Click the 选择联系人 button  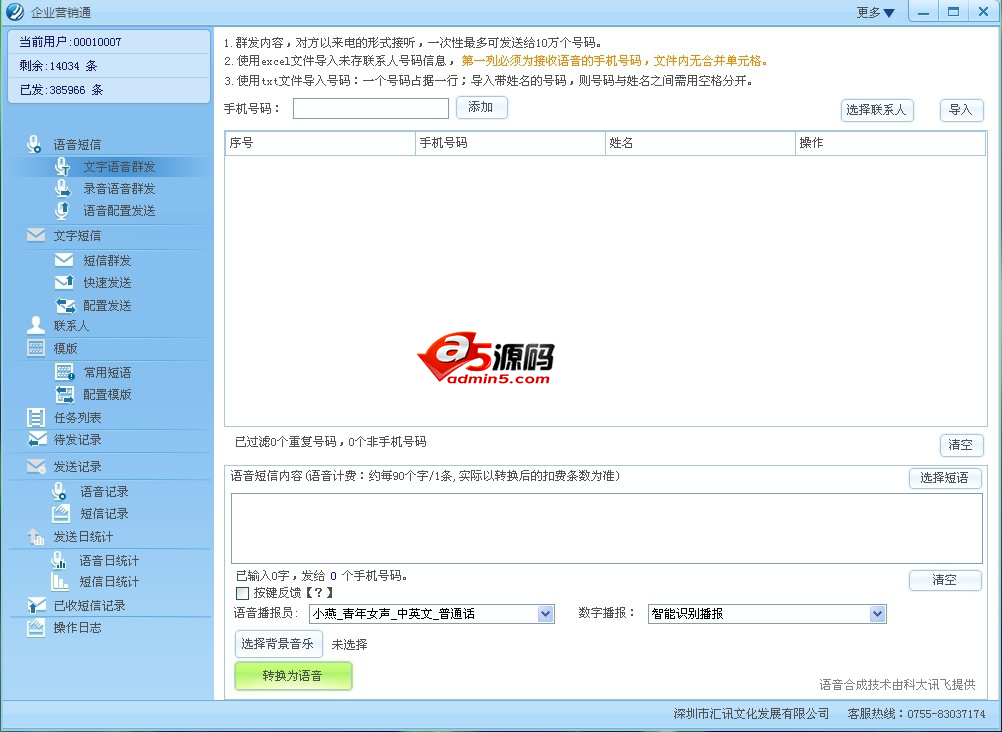pyautogui.click(x=876, y=110)
